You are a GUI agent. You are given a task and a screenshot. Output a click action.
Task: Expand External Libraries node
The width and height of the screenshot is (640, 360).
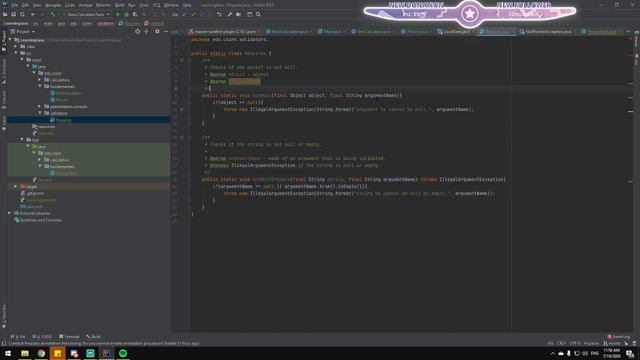pyautogui.click(x=10, y=213)
